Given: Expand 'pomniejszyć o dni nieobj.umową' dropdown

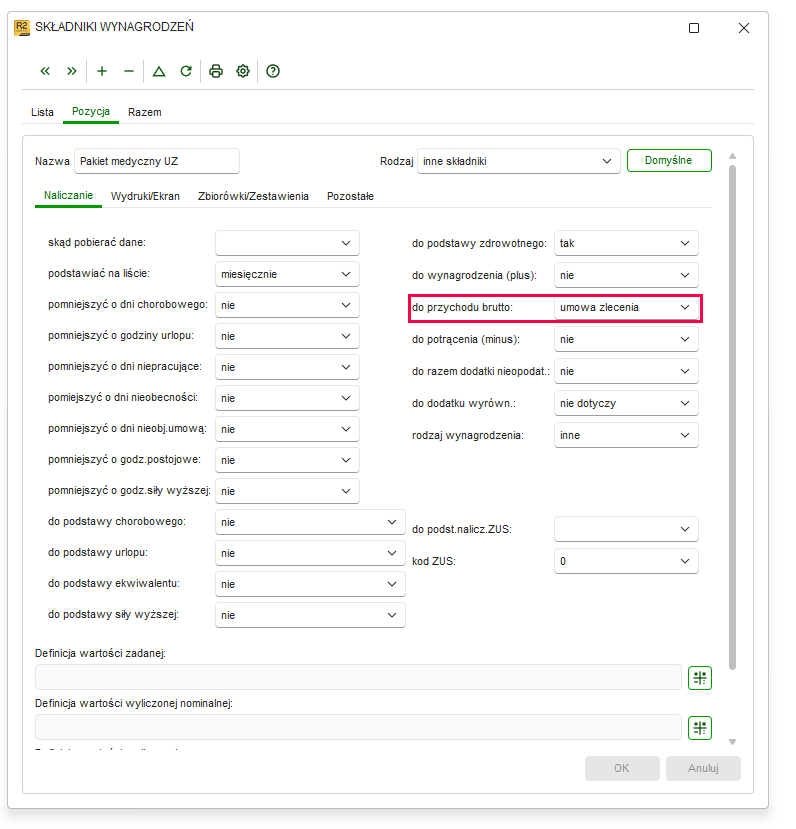Looking at the screenshot, I should [287, 429].
